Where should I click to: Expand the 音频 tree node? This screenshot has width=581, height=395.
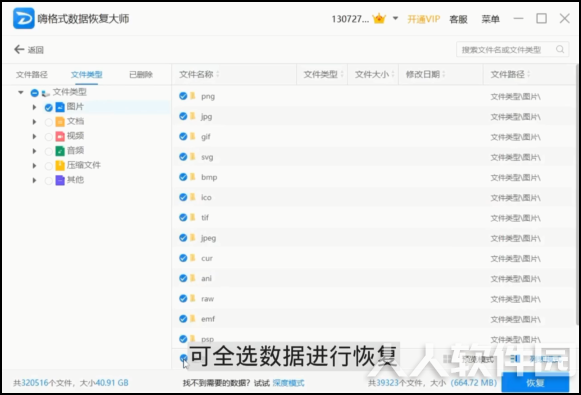[34, 151]
